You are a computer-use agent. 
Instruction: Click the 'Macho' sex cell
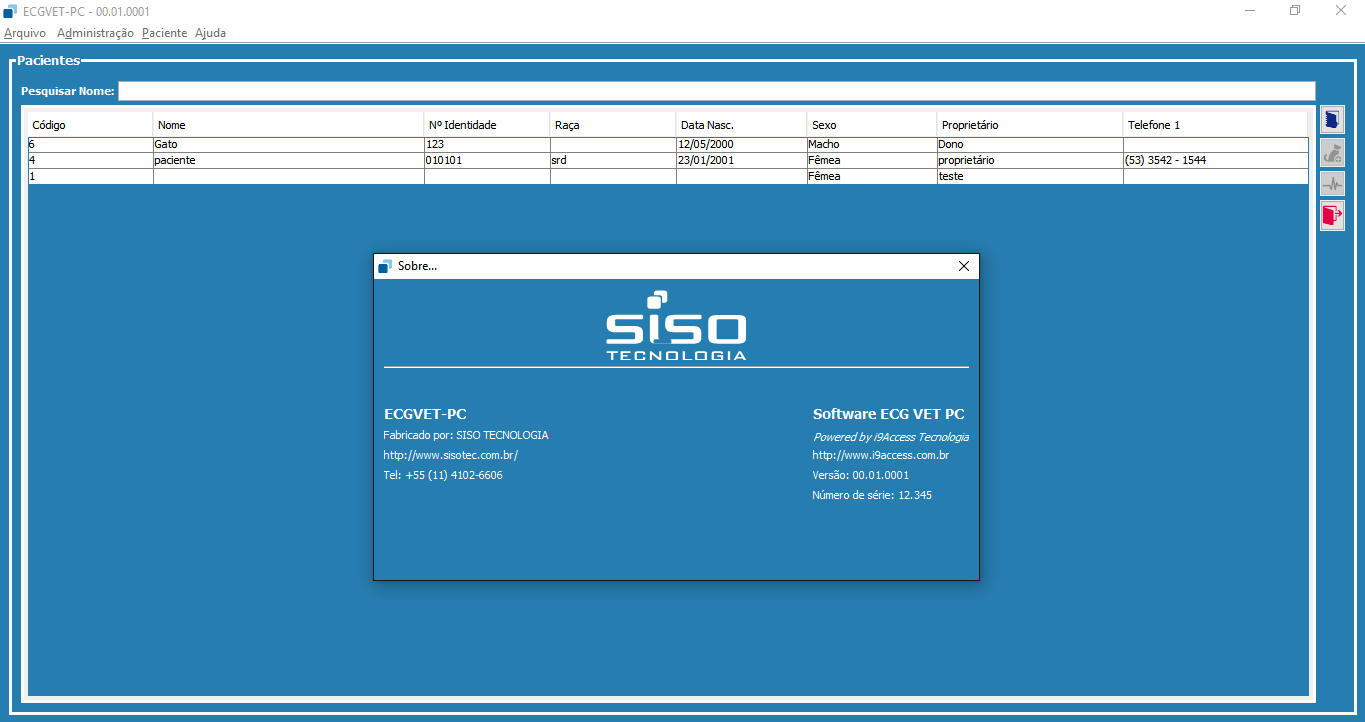tap(871, 145)
